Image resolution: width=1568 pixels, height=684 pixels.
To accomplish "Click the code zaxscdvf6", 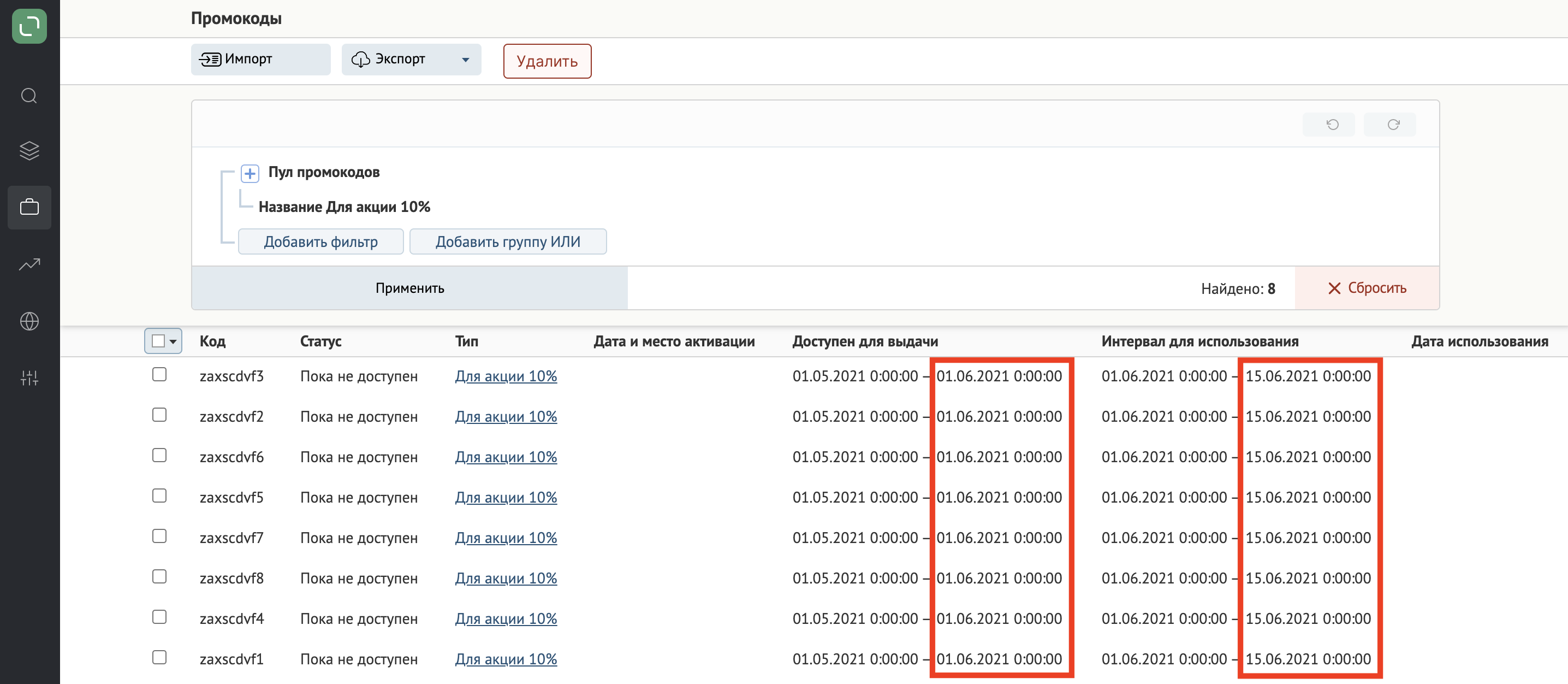I will (231, 457).
